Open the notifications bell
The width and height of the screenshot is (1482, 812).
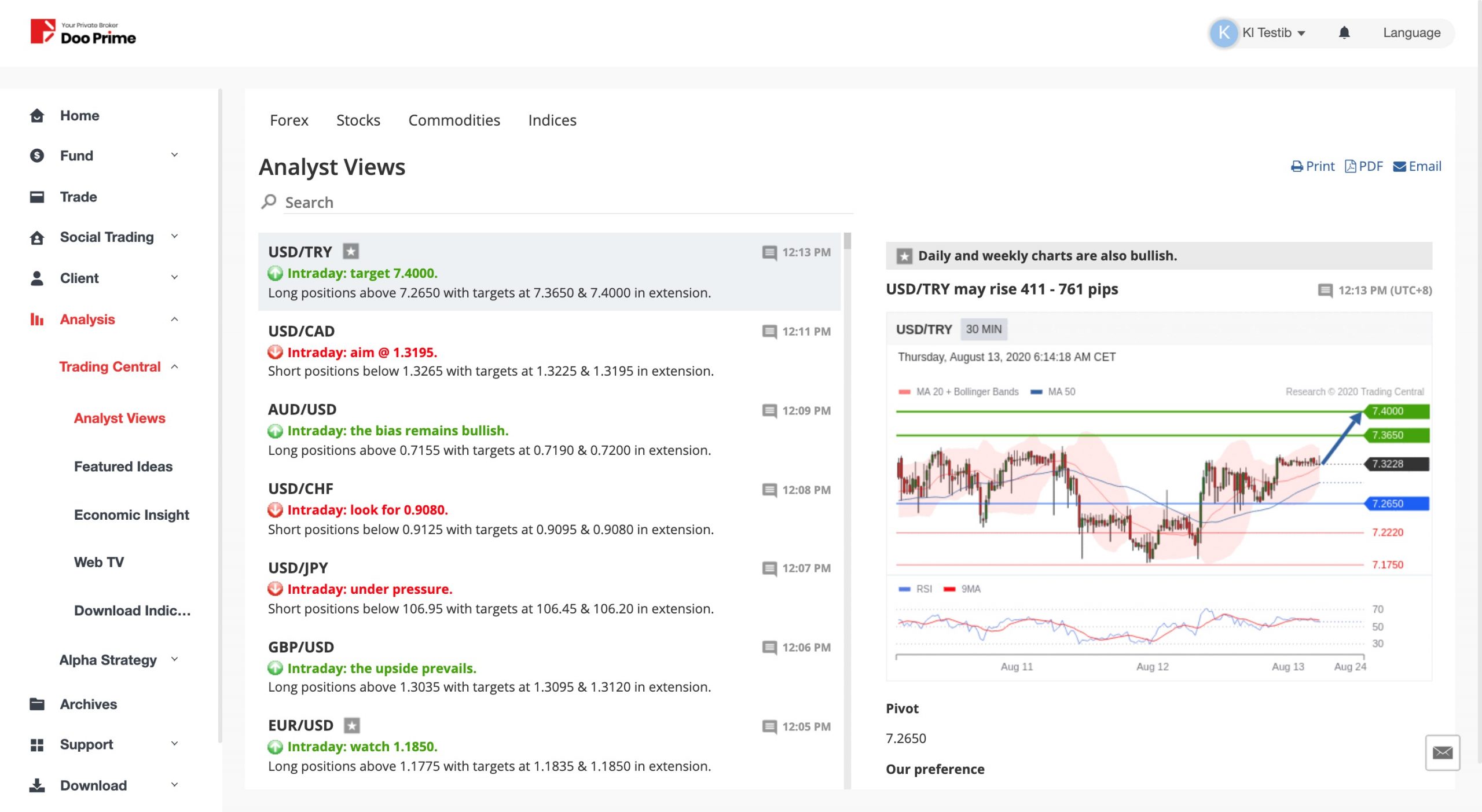(1344, 32)
